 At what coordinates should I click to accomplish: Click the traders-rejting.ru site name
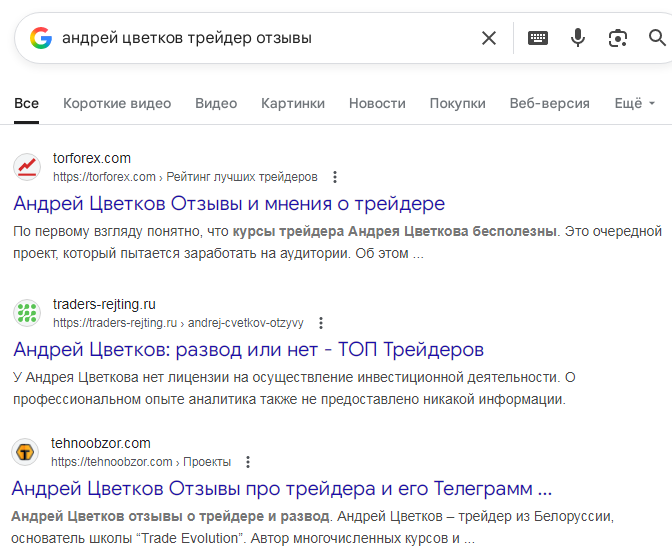(x=104, y=304)
